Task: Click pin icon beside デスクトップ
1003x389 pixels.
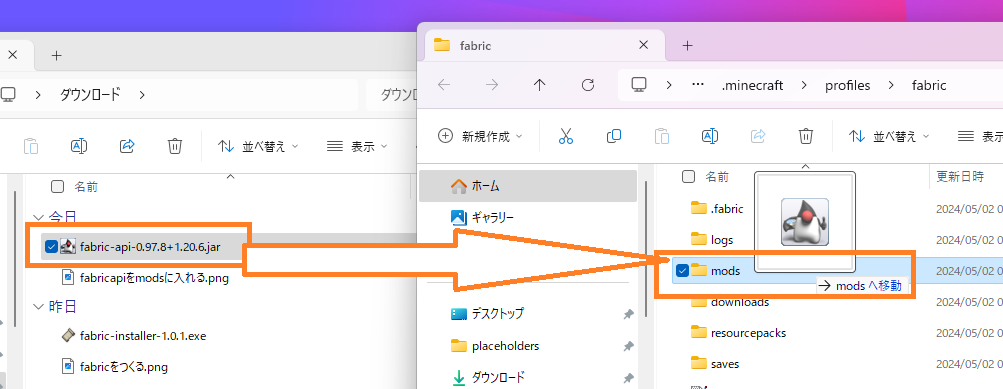Action: [629, 314]
